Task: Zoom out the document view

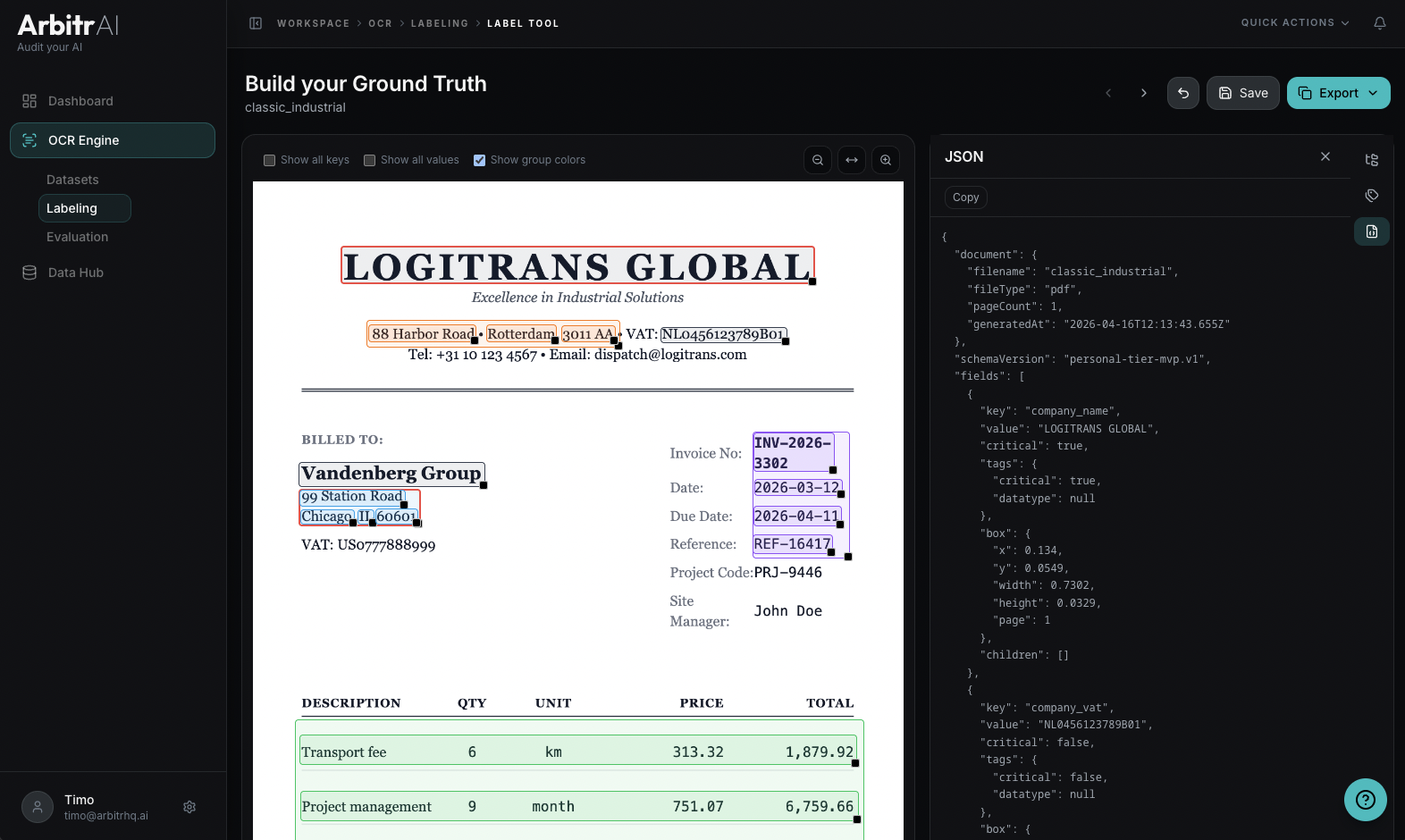Action: (x=818, y=160)
